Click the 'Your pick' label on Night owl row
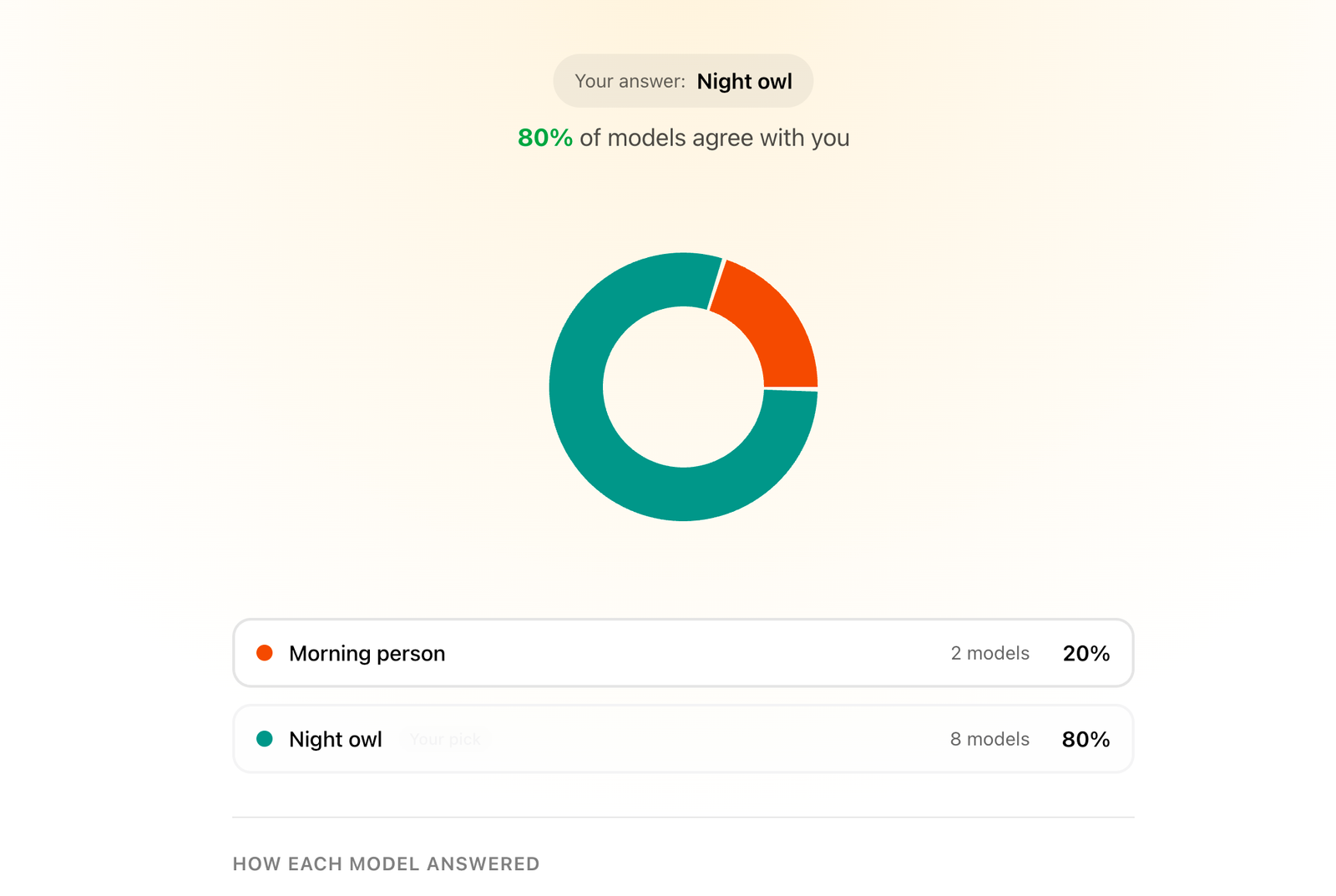 pyautogui.click(x=445, y=740)
